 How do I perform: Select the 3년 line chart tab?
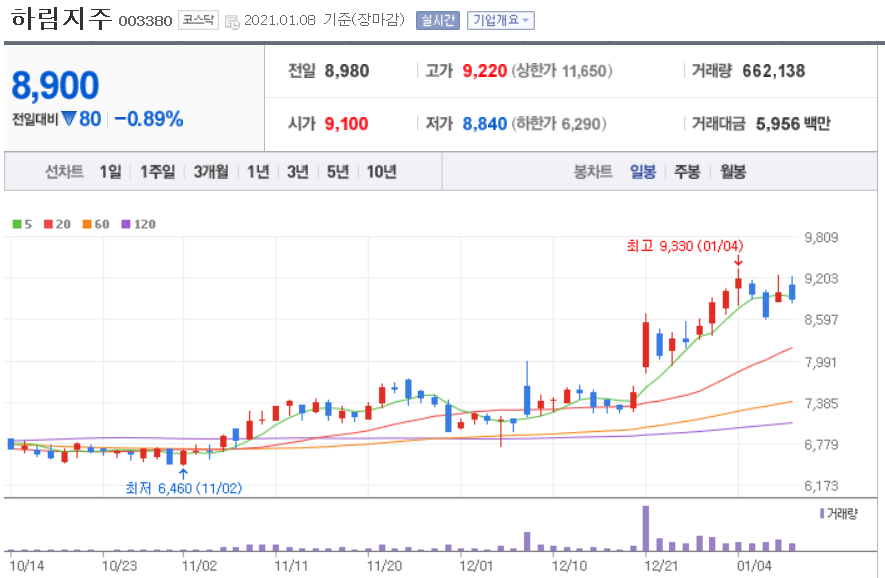coord(298,172)
